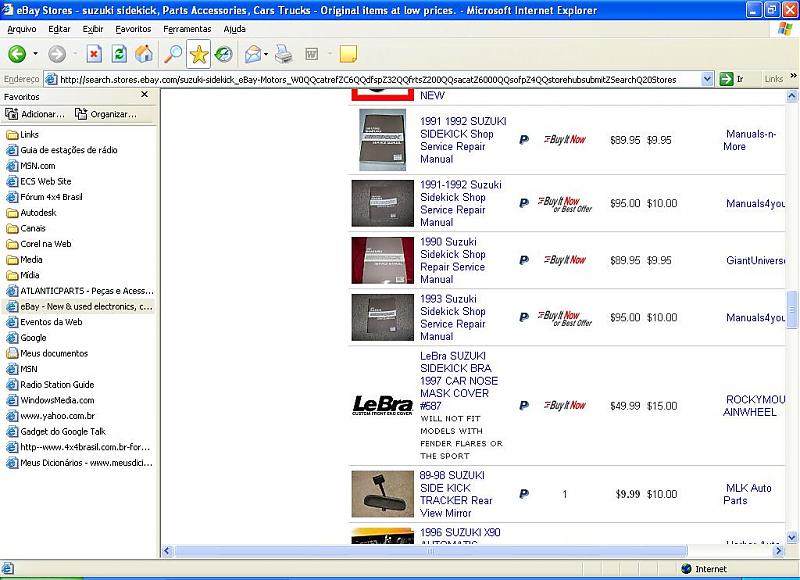Click the scroll down arrow of the page

pyautogui.click(x=791, y=537)
